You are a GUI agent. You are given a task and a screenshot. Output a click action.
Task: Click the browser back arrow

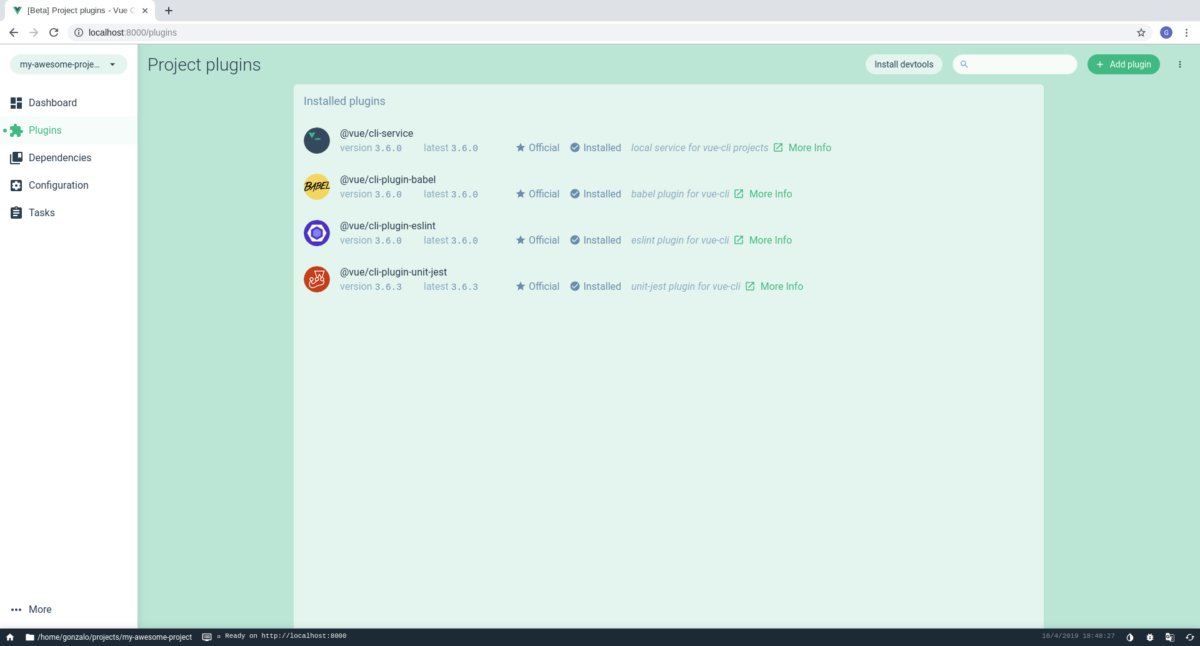point(13,32)
